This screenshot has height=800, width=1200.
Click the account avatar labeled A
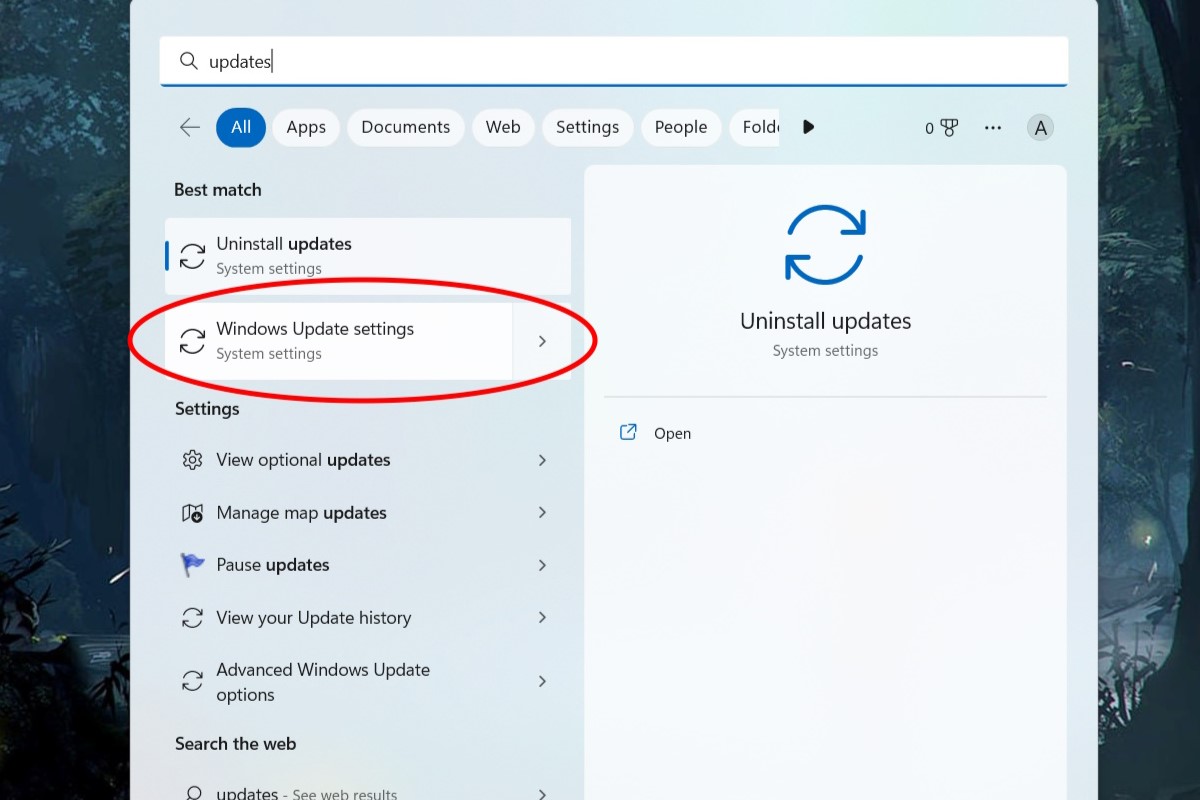(x=1041, y=127)
